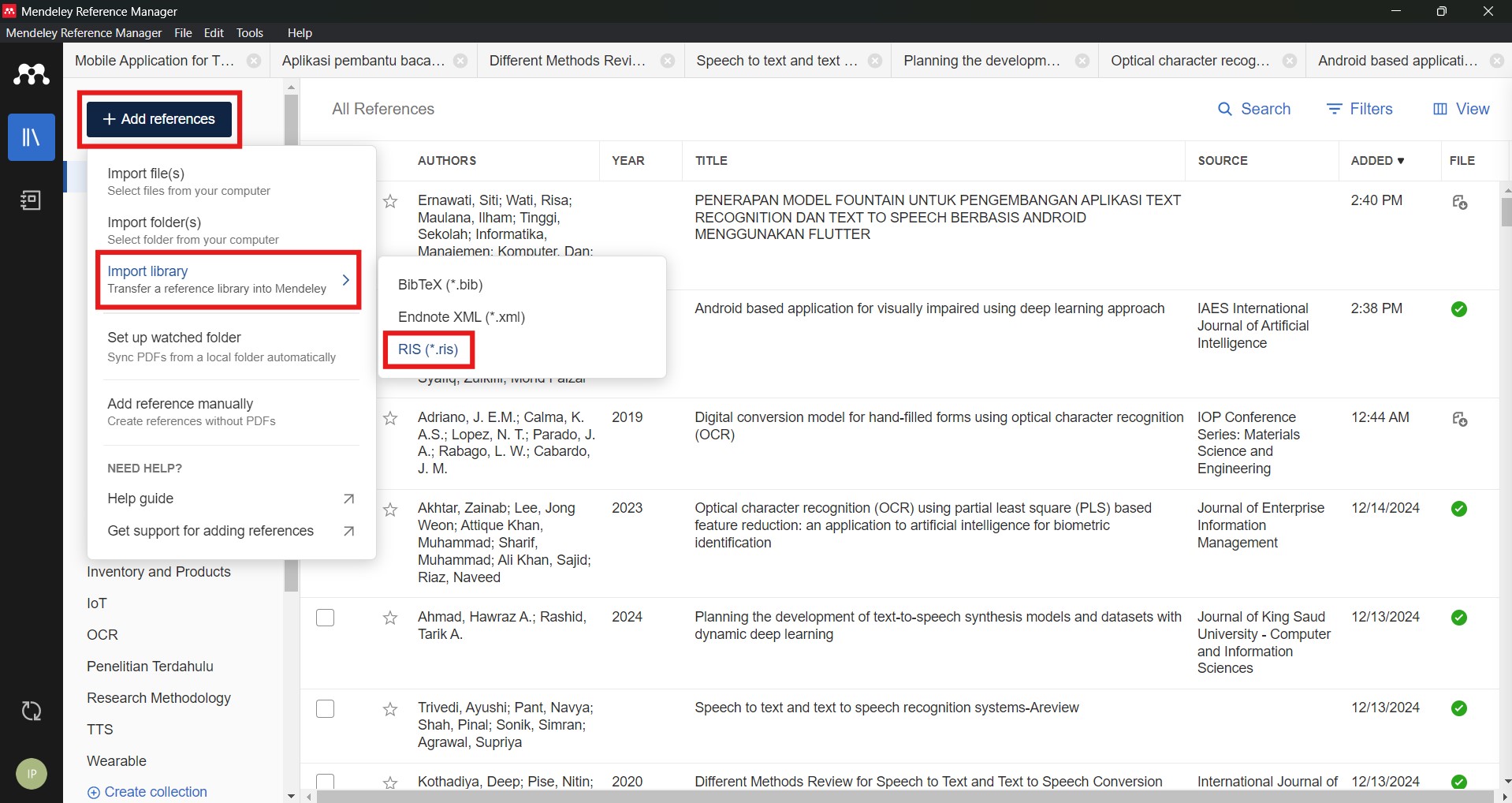Close the Speech to text and text… tab

pyautogui.click(x=876, y=61)
